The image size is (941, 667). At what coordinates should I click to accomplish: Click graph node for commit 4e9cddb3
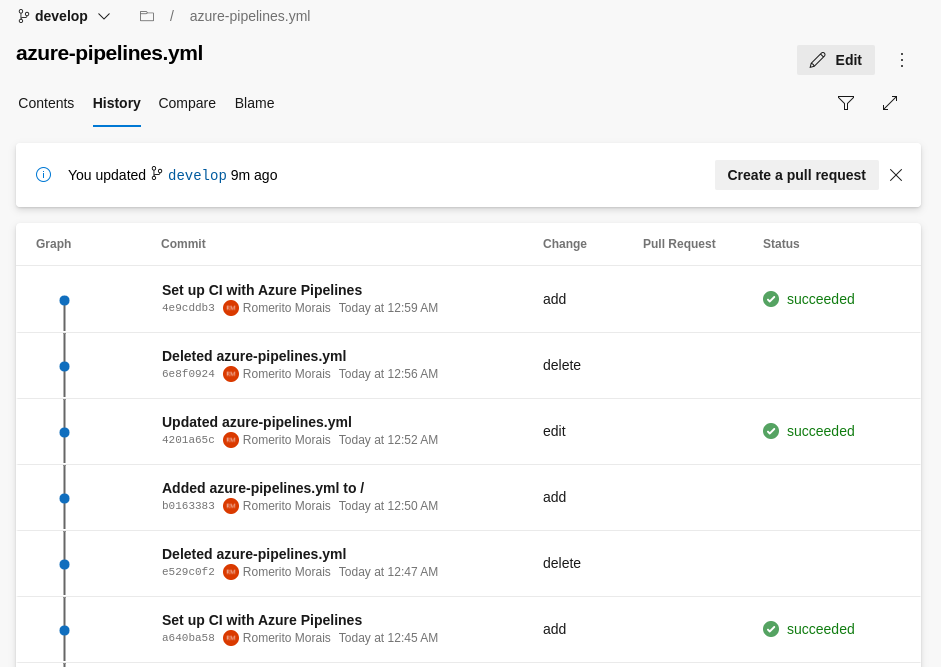pyautogui.click(x=64, y=300)
